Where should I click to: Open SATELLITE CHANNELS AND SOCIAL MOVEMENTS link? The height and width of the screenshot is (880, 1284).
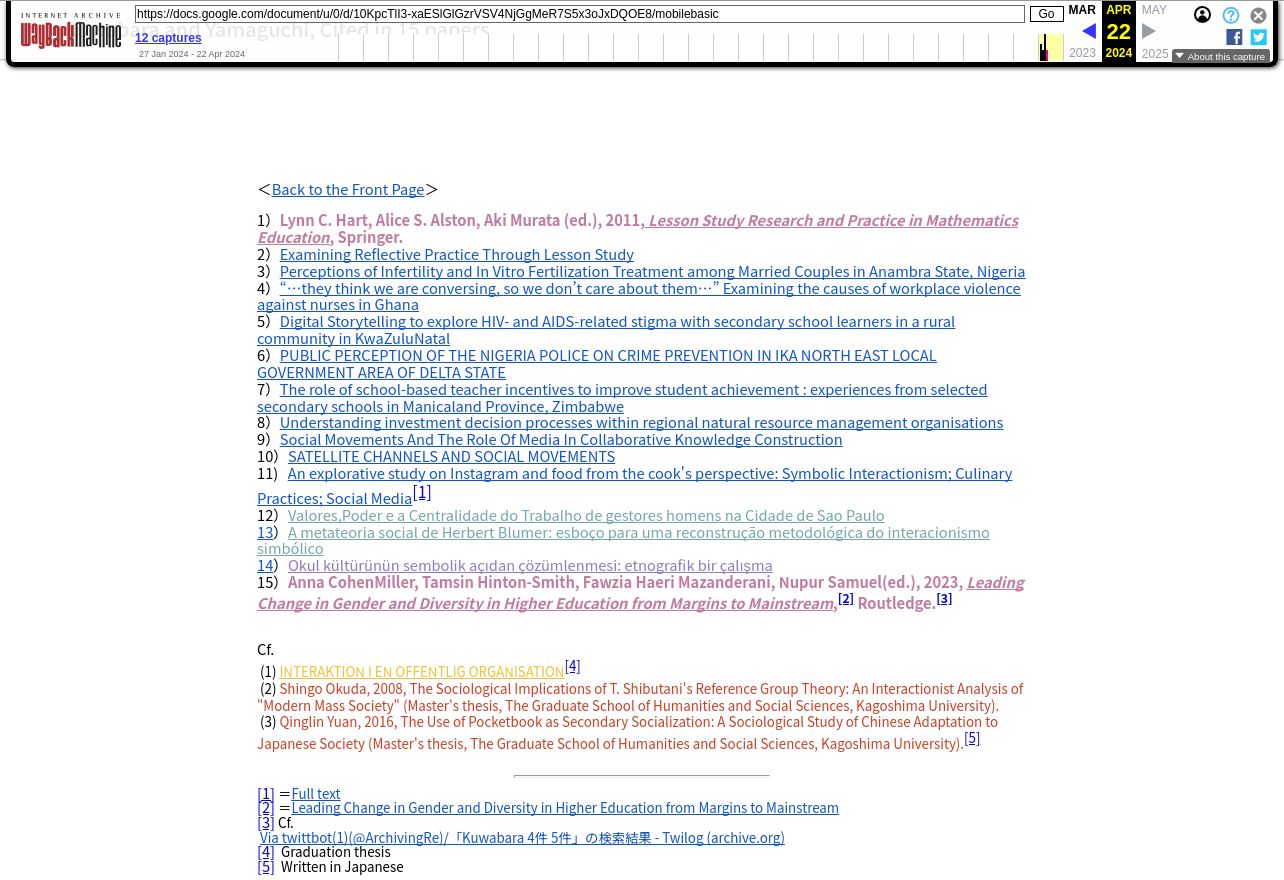[451, 456]
